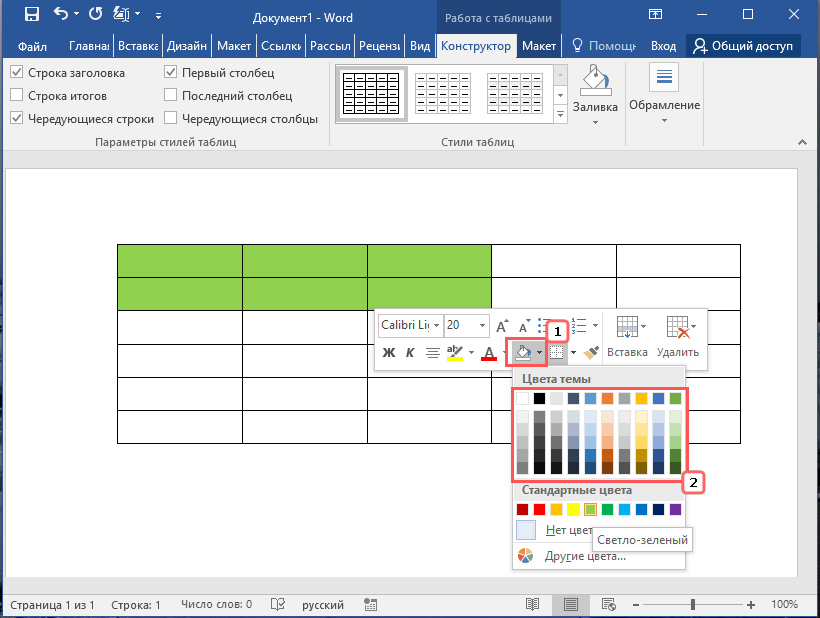Toggle italic (К) in the mini toolbar
This screenshot has height=618, width=820.
(x=410, y=352)
